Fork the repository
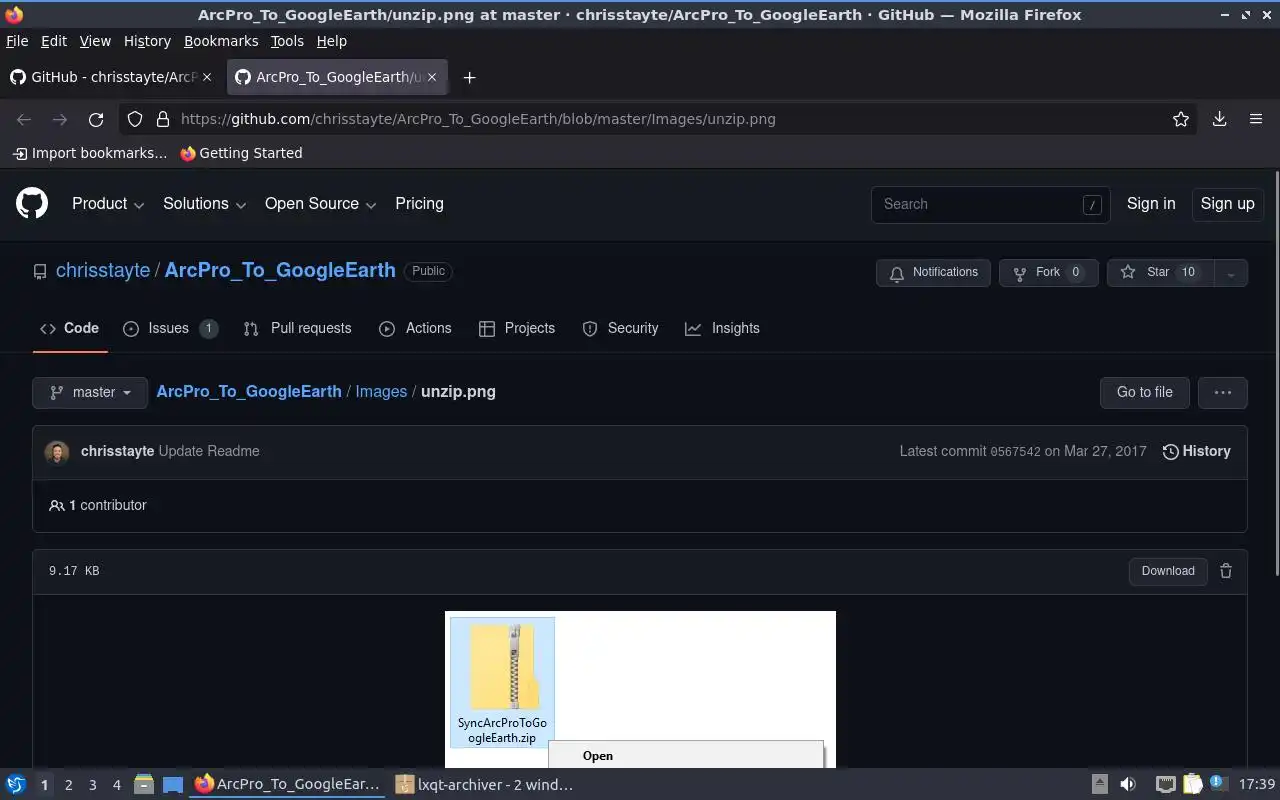 pyautogui.click(x=1048, y=272)
